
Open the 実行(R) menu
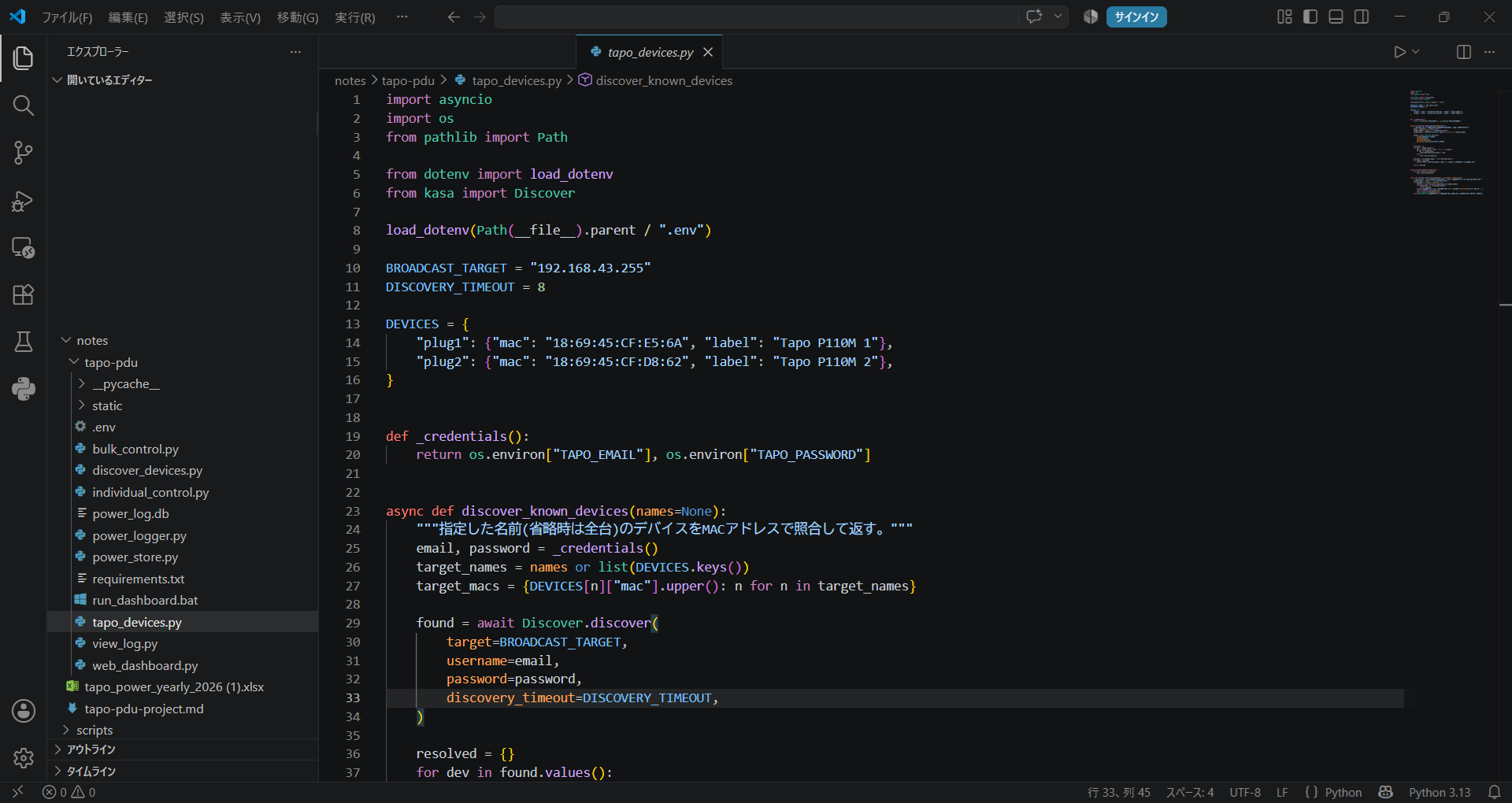(355, 17)
